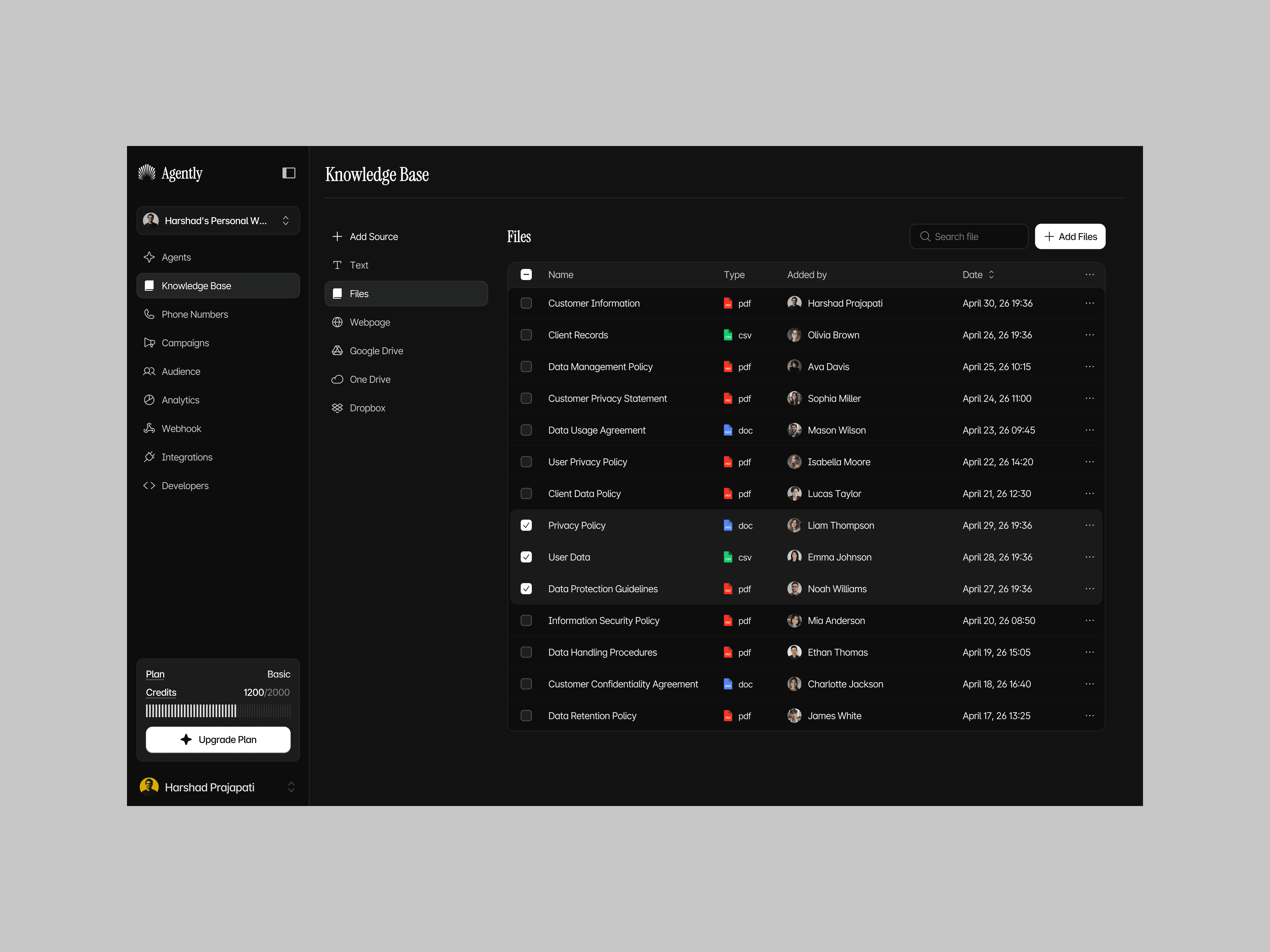Click the Customer Confidentiality Agreement file name

pyautogui.click(x=623, y=684)
